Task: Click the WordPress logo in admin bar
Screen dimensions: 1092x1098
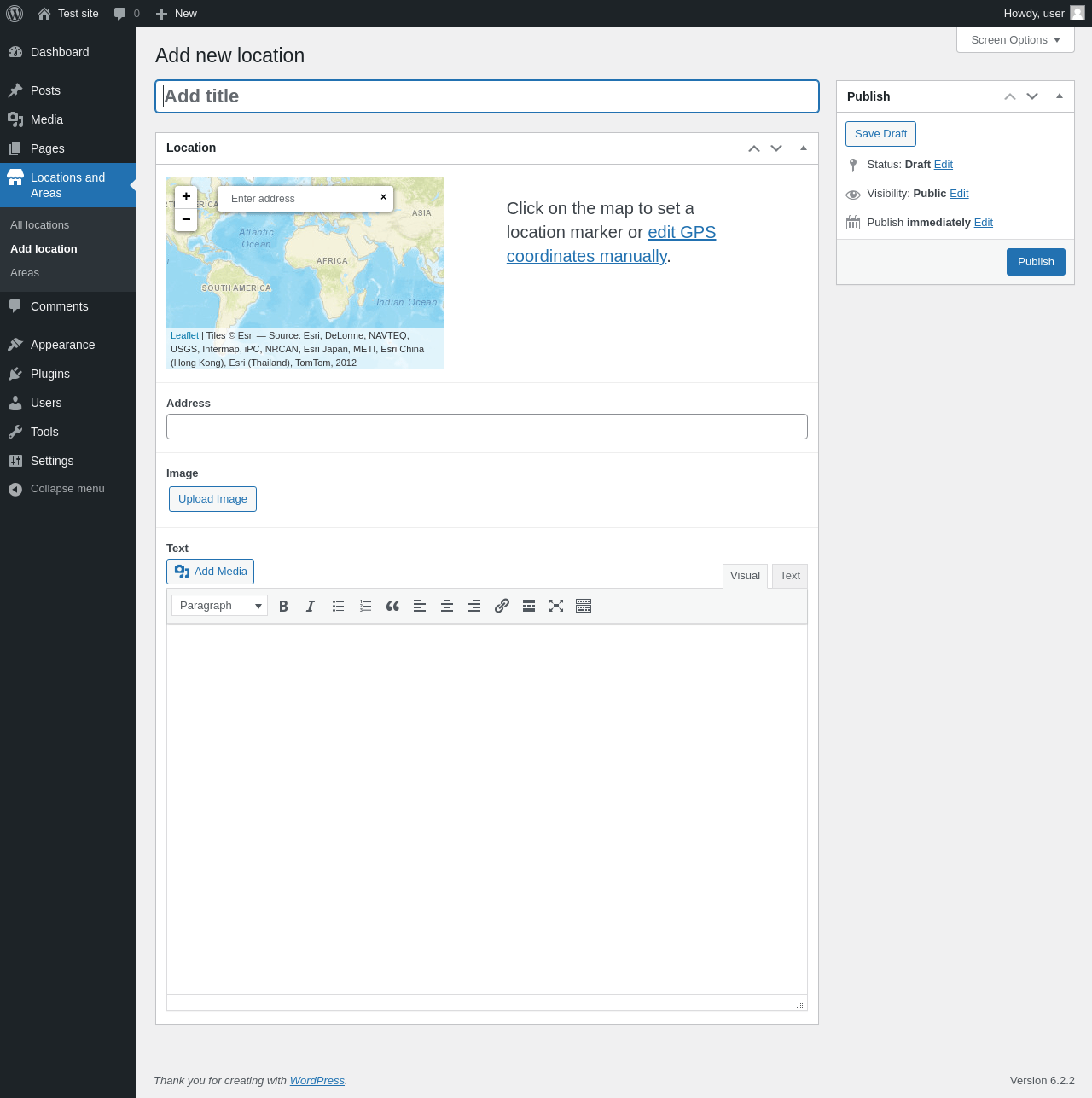Action: click(15, 14)
